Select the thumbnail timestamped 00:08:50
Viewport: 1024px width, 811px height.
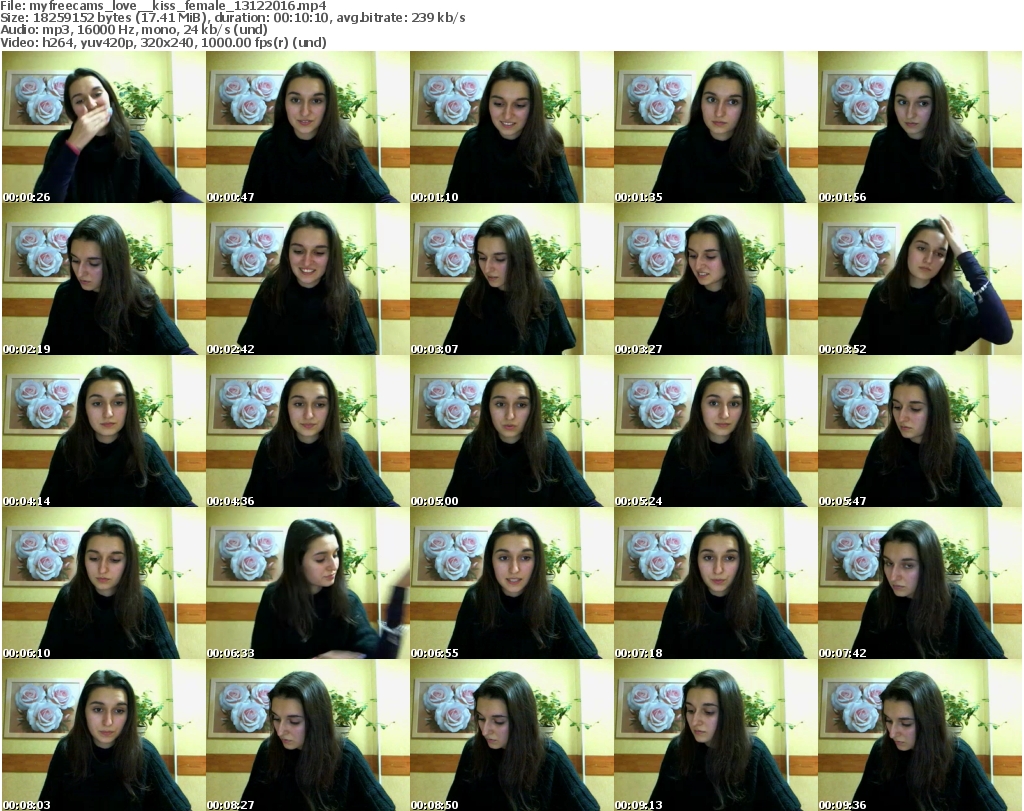(x=511, y=736)
